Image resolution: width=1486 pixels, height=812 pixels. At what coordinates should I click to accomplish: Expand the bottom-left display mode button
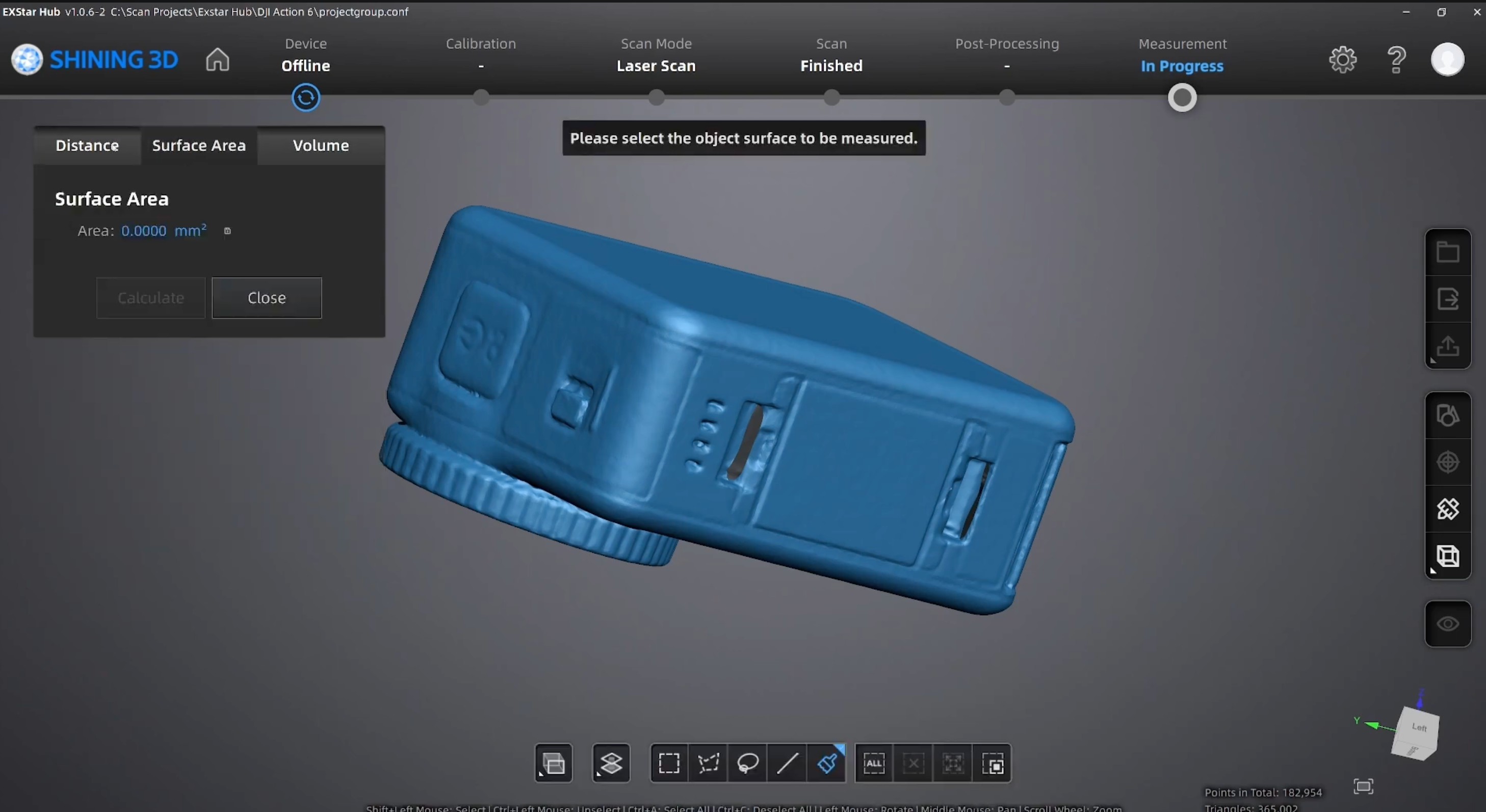point(553,763)
